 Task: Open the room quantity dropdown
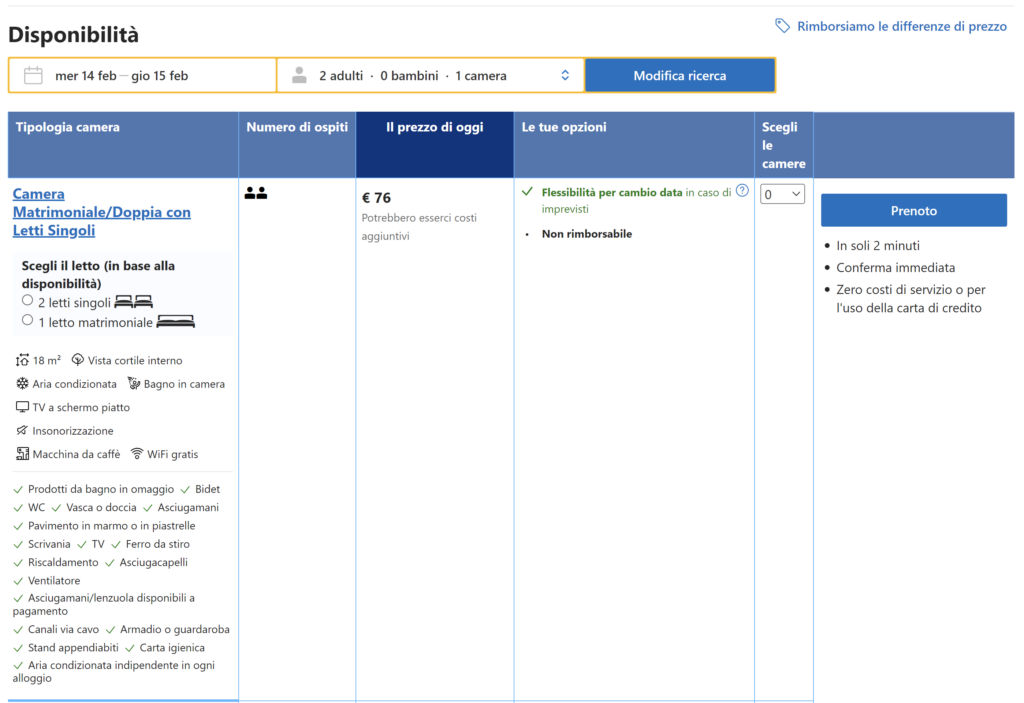tap(782, 195)
